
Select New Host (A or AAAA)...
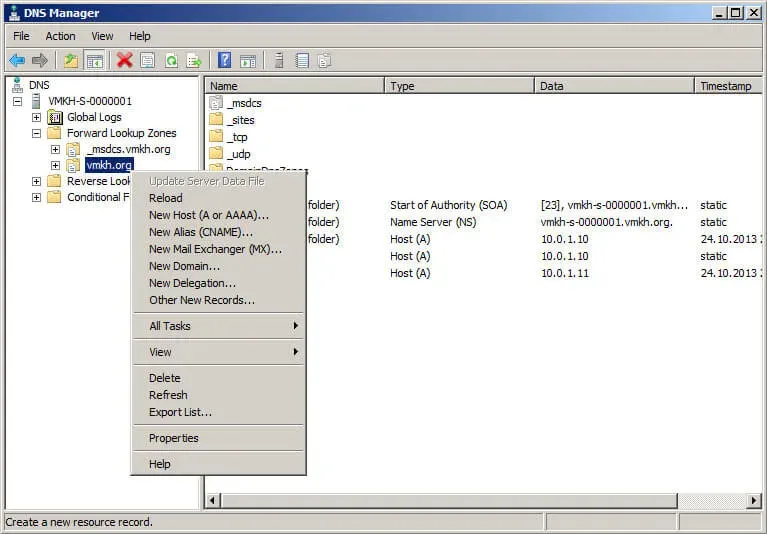(219, 215)
